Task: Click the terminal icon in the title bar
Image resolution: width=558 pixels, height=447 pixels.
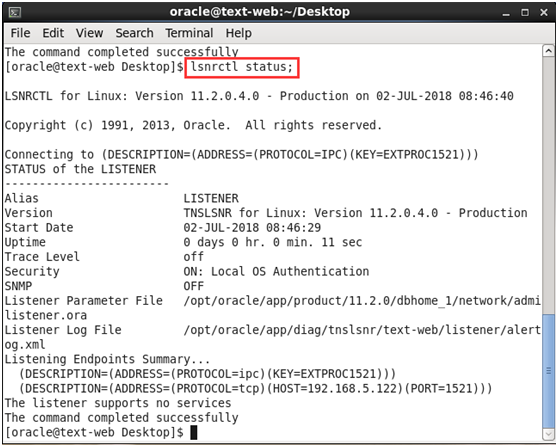Action: point(15,12)
